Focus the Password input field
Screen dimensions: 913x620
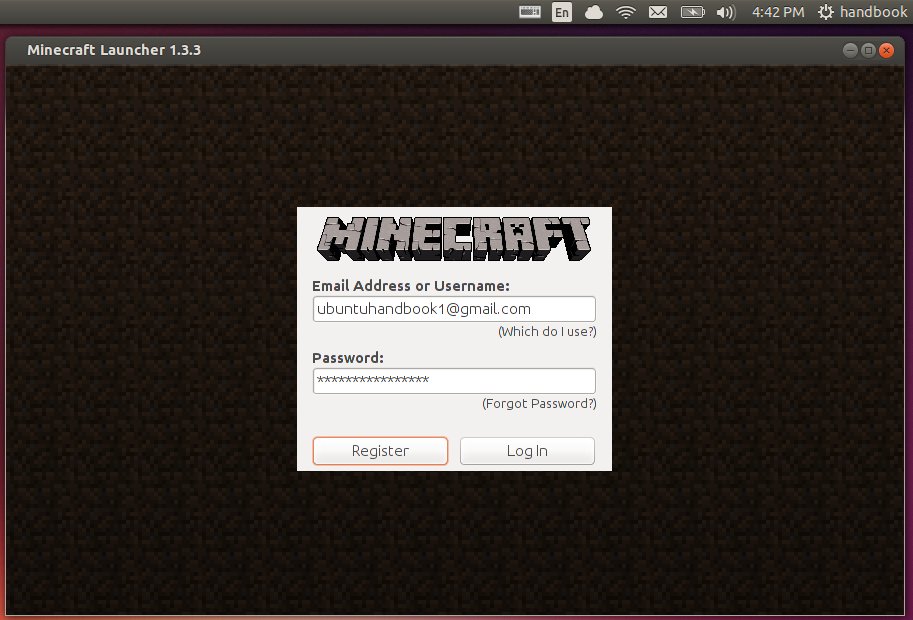coord(454,381)
